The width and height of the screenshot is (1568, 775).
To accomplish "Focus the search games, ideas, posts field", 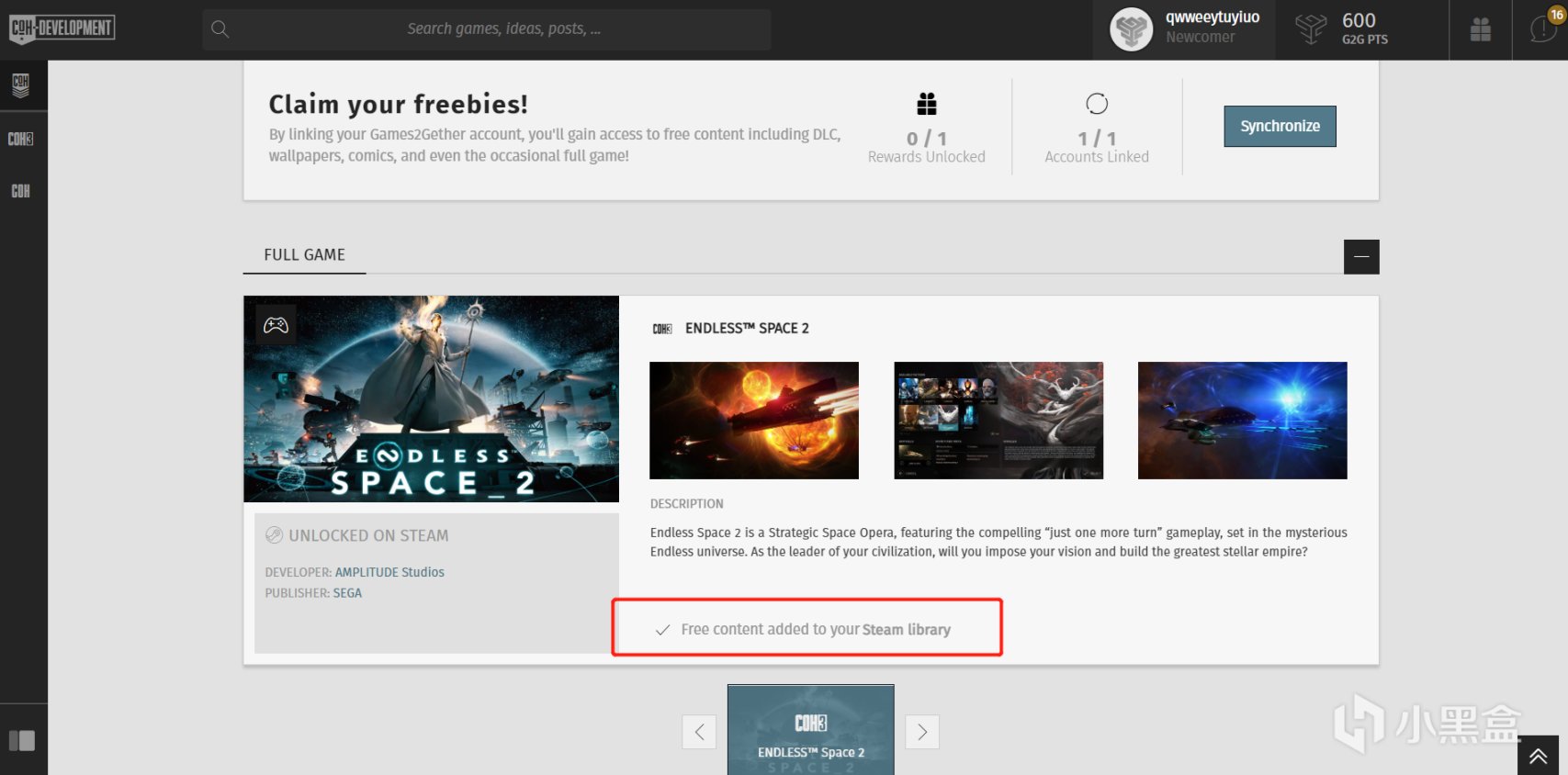I will [487, 29].
